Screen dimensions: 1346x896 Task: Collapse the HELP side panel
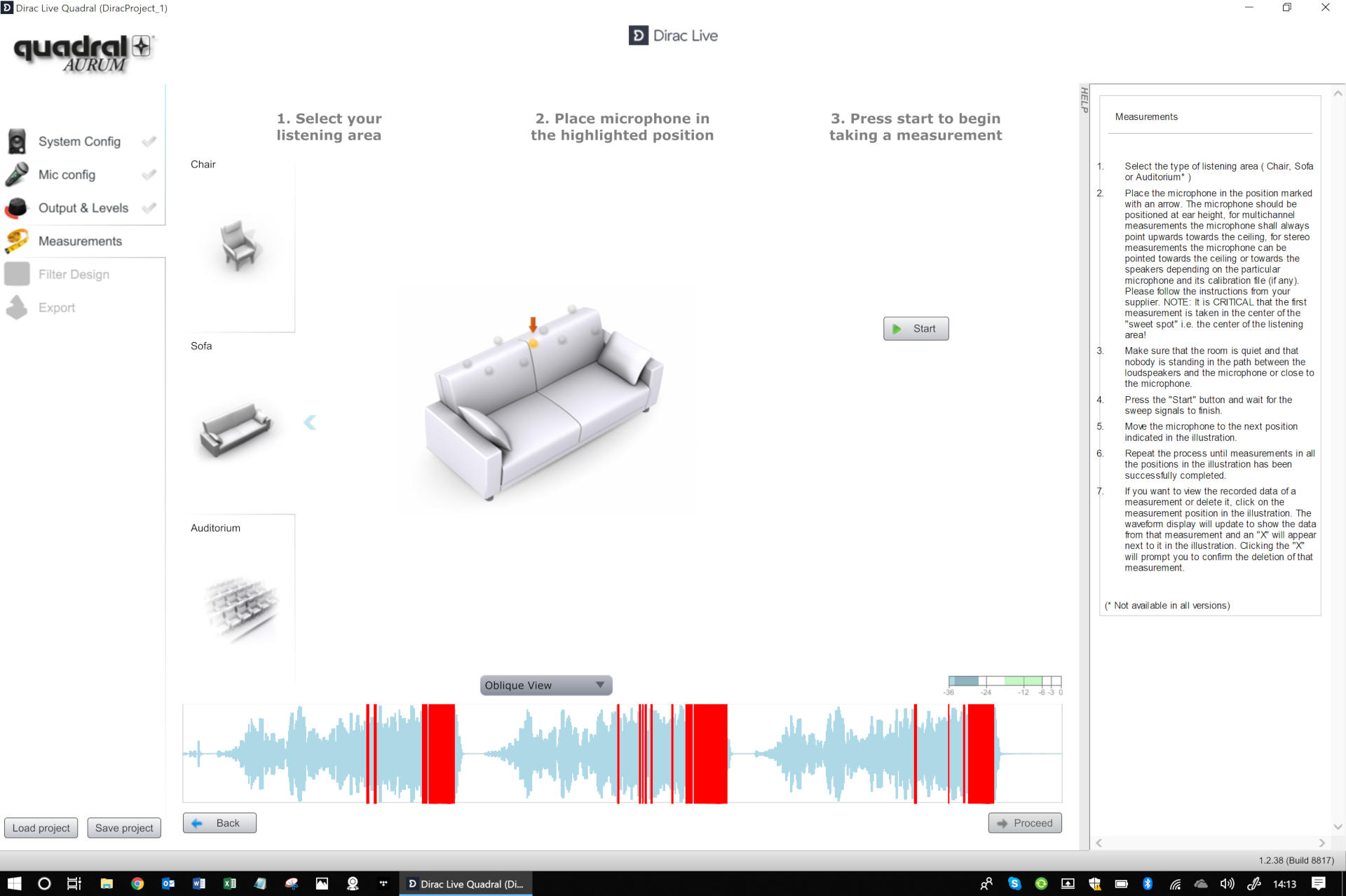click(x=1084, y=100)
